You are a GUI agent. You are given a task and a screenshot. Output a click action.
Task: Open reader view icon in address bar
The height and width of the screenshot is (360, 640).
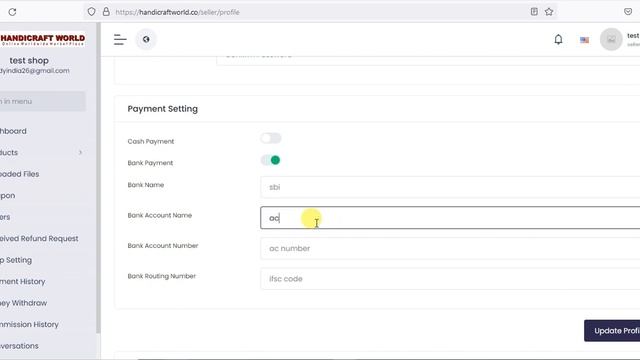pos(534,11)
